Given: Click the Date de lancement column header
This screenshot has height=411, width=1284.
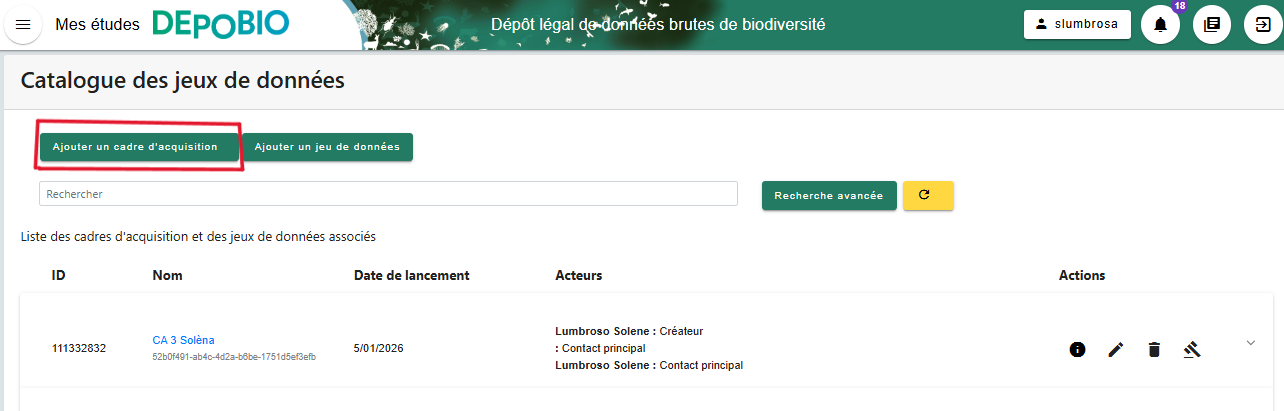Looking at the screenshot, I should tap(411, 275).
